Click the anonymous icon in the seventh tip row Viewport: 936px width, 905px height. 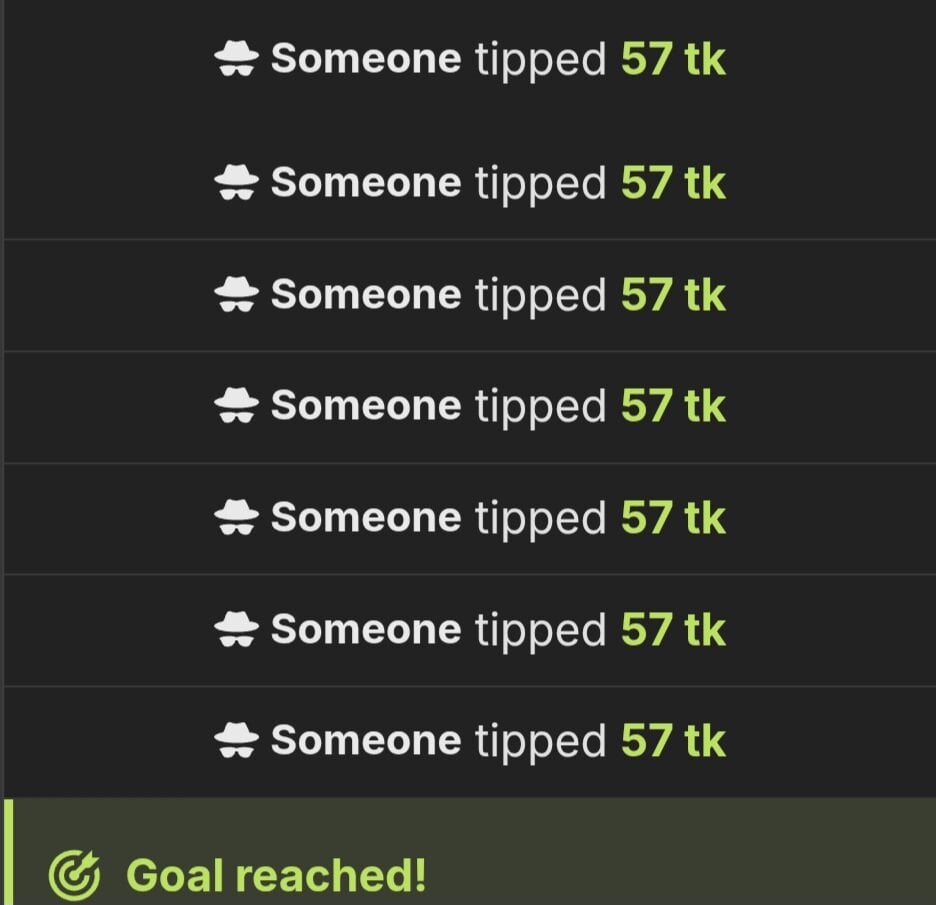pyautogui.click(x=237, y=741)
